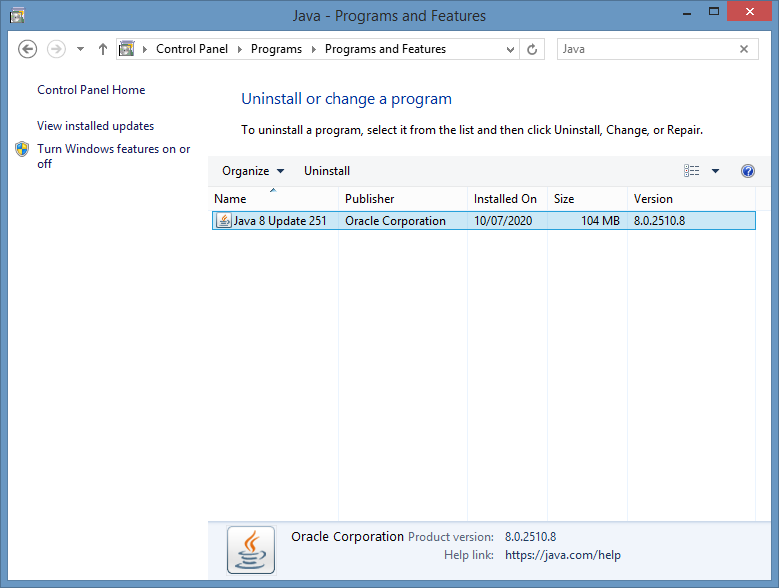Refresh the Programs and Features list
The image size is (779, 588).
click(532, 49)
